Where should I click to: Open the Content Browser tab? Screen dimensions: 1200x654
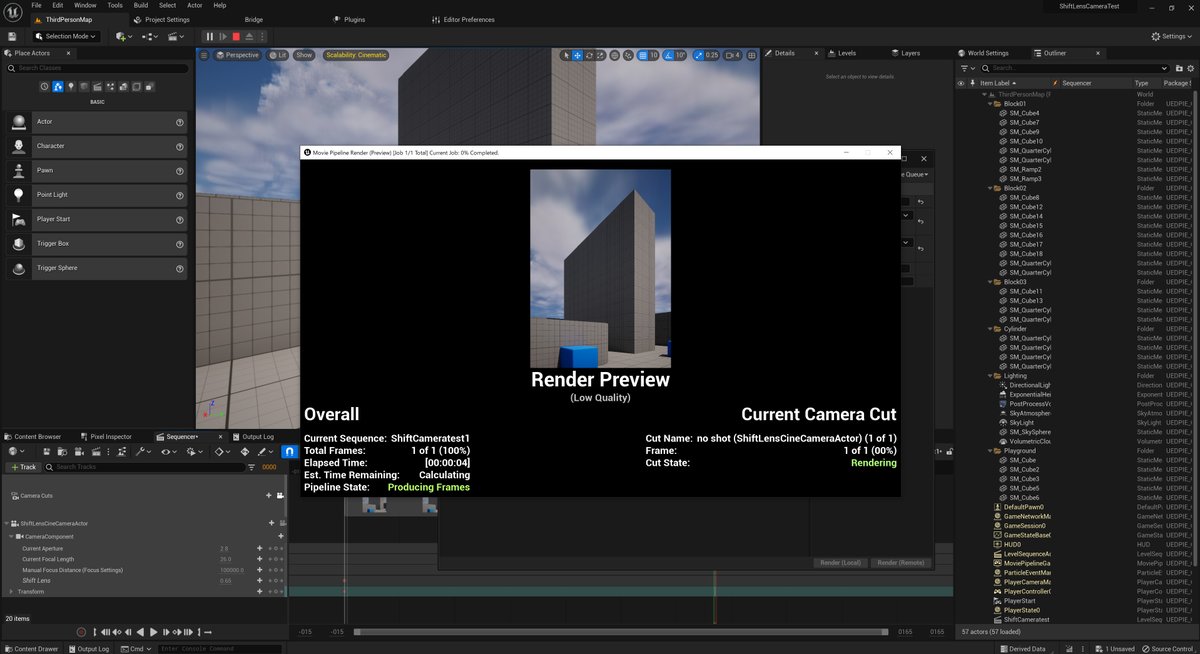click(x=36, y=436)
